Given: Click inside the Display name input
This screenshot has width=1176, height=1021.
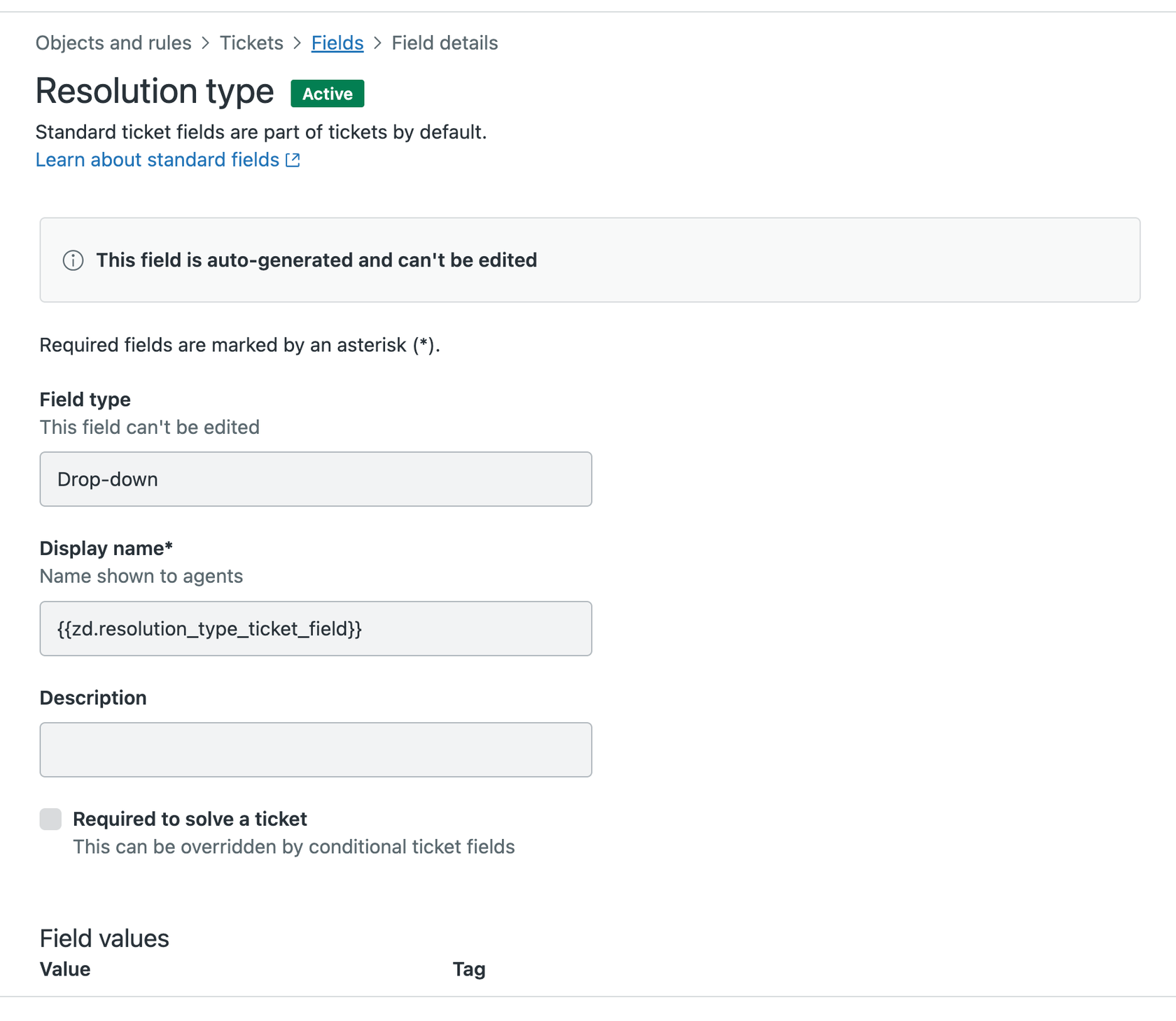Looking at the screenshot, I should point(316,628).
